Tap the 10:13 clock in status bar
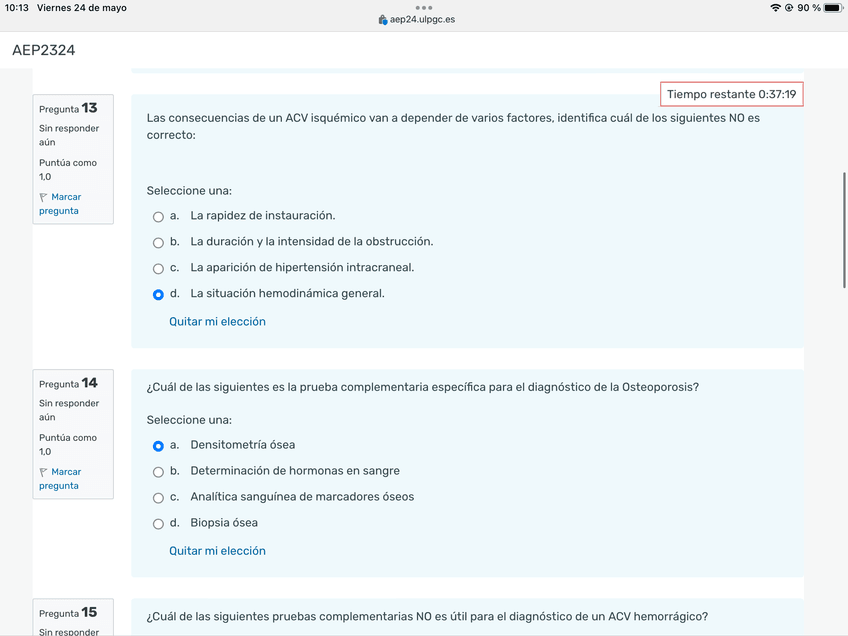This screenshot has width=848, height=636. pyautogui.click(x=17, y=8)
